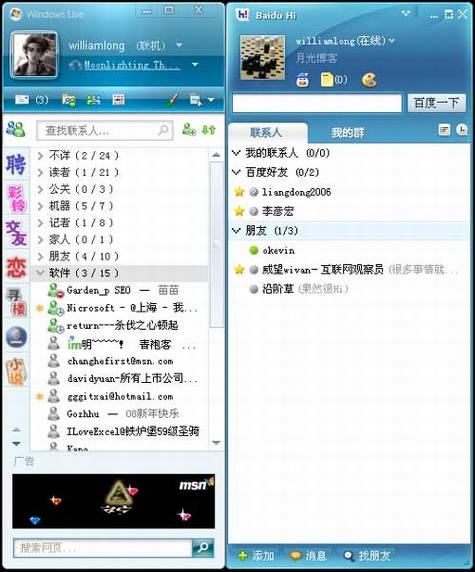Open the Baidu Hi online status dropdown
The height and width of the screenshot is (572, 475).
(392, 40)
